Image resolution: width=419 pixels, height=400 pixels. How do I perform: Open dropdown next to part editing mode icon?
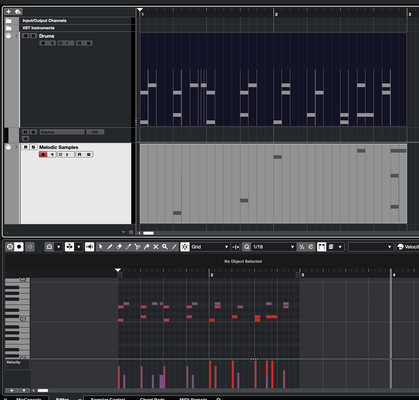[79, 247]
